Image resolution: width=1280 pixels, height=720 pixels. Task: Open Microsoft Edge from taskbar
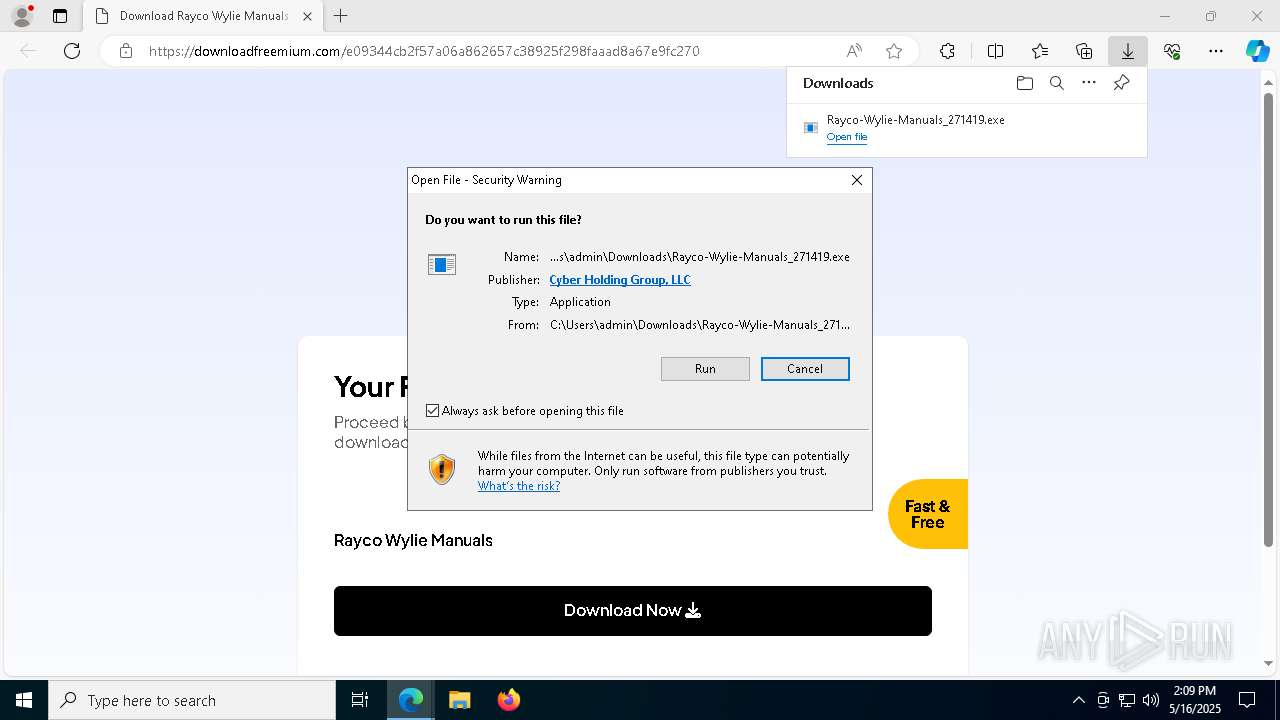point(411,700)
